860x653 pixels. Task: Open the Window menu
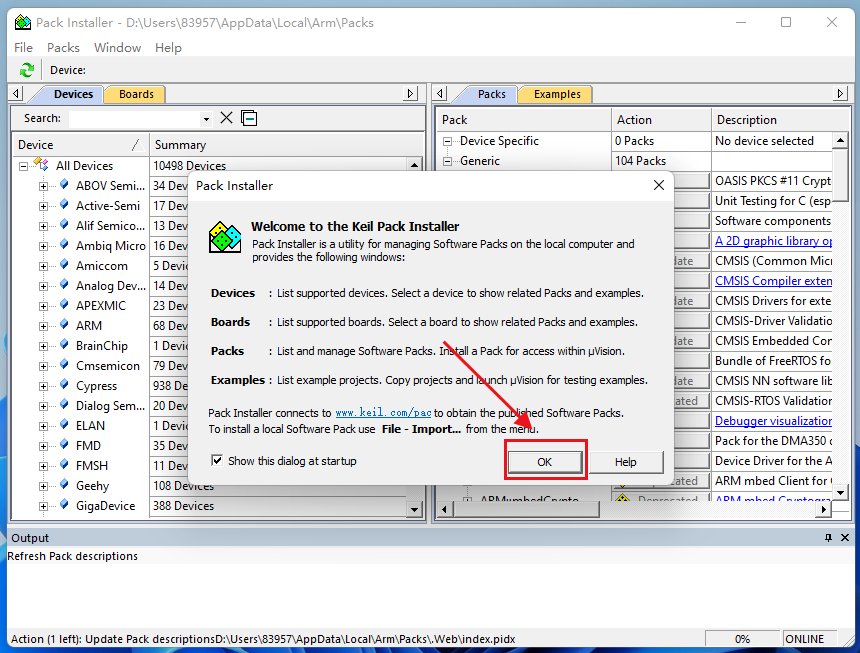(x=117, y=48)
